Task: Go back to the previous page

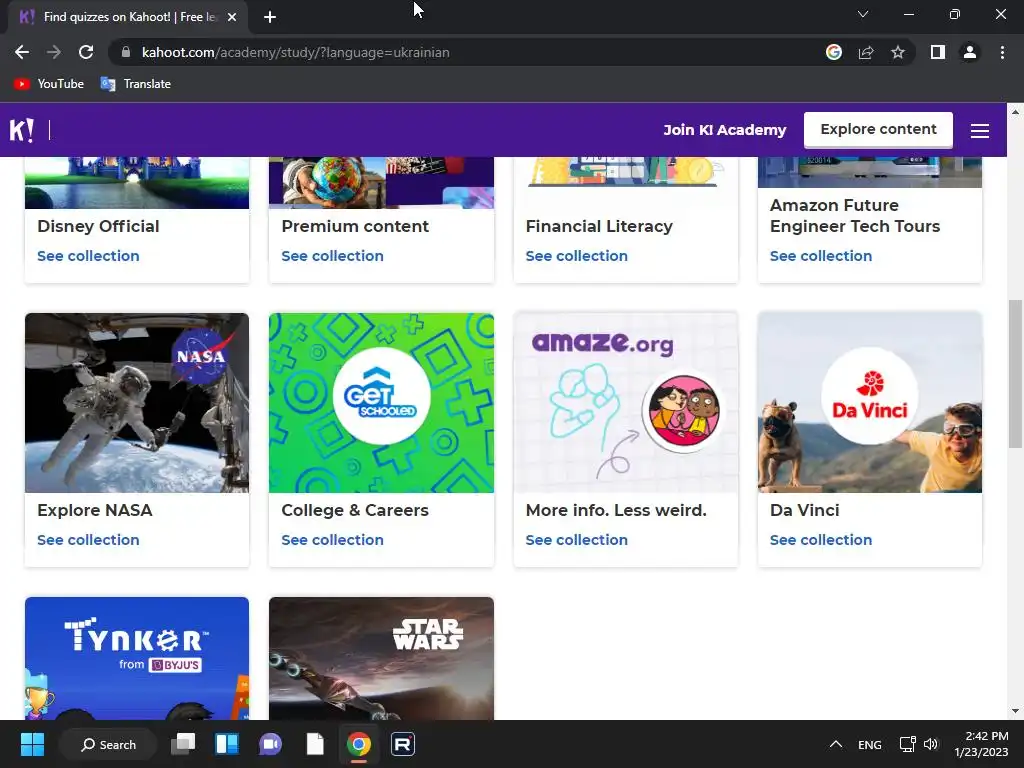Action: pyautogui.click(x=22, y=52)
